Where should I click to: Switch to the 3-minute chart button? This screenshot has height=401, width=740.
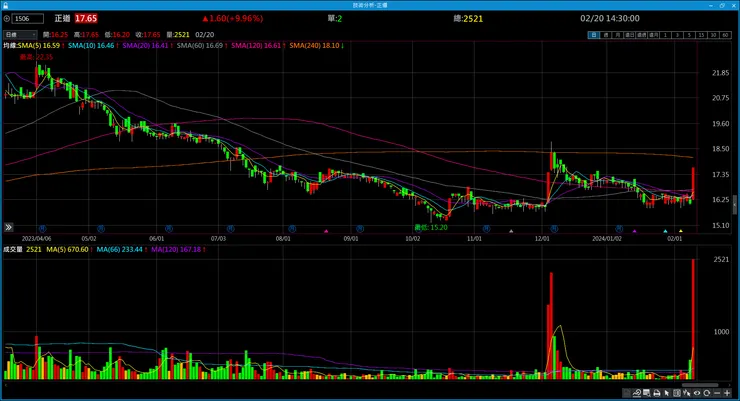coord(677,35)
